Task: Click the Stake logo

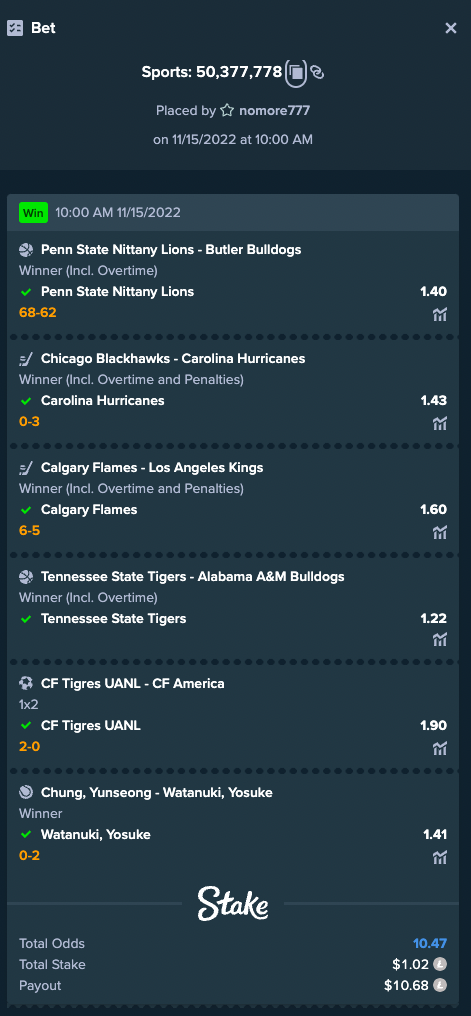Action: (x=233, y=903)
